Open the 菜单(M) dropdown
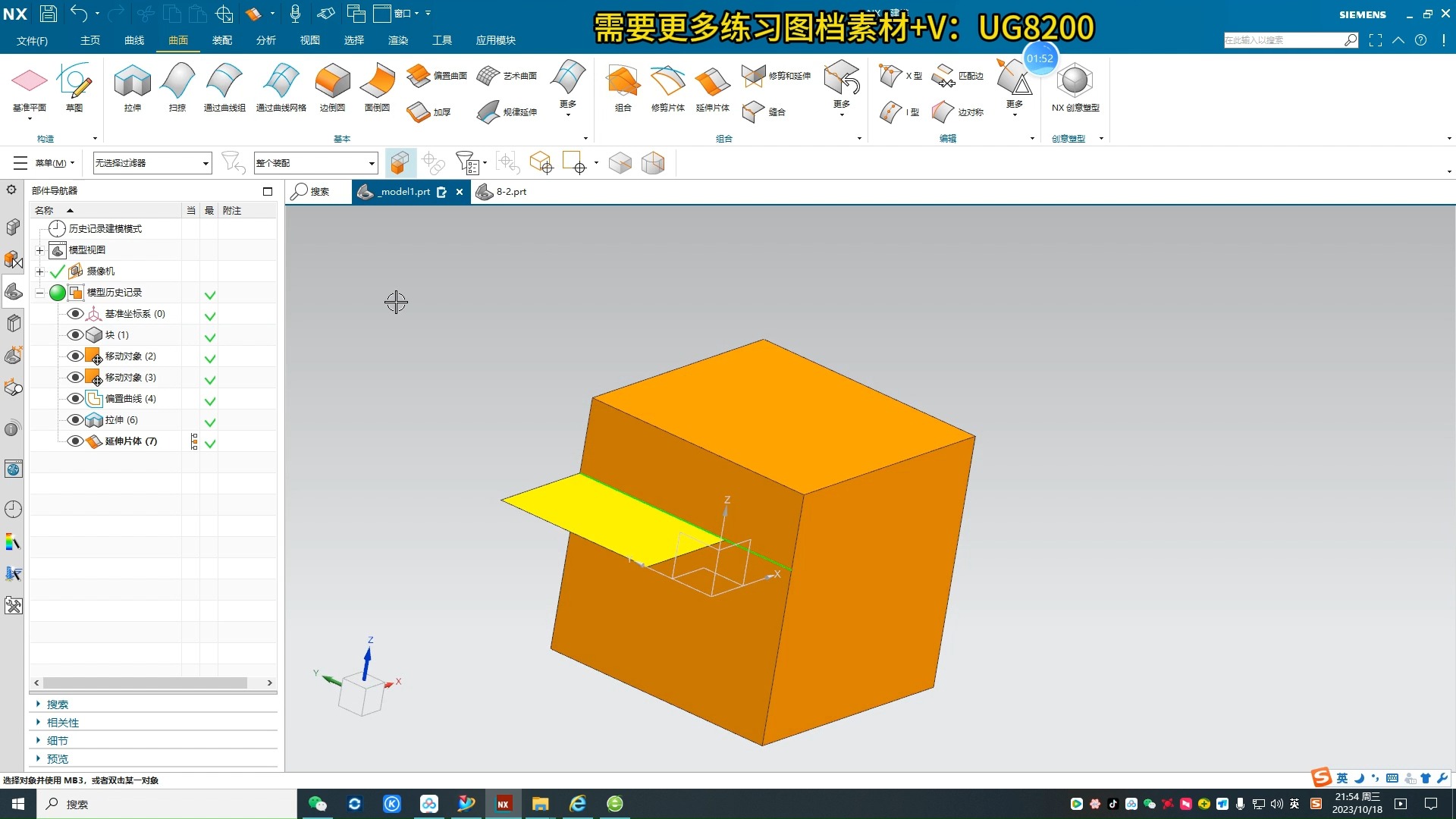 pyautogui.click(x=45, y=163)
